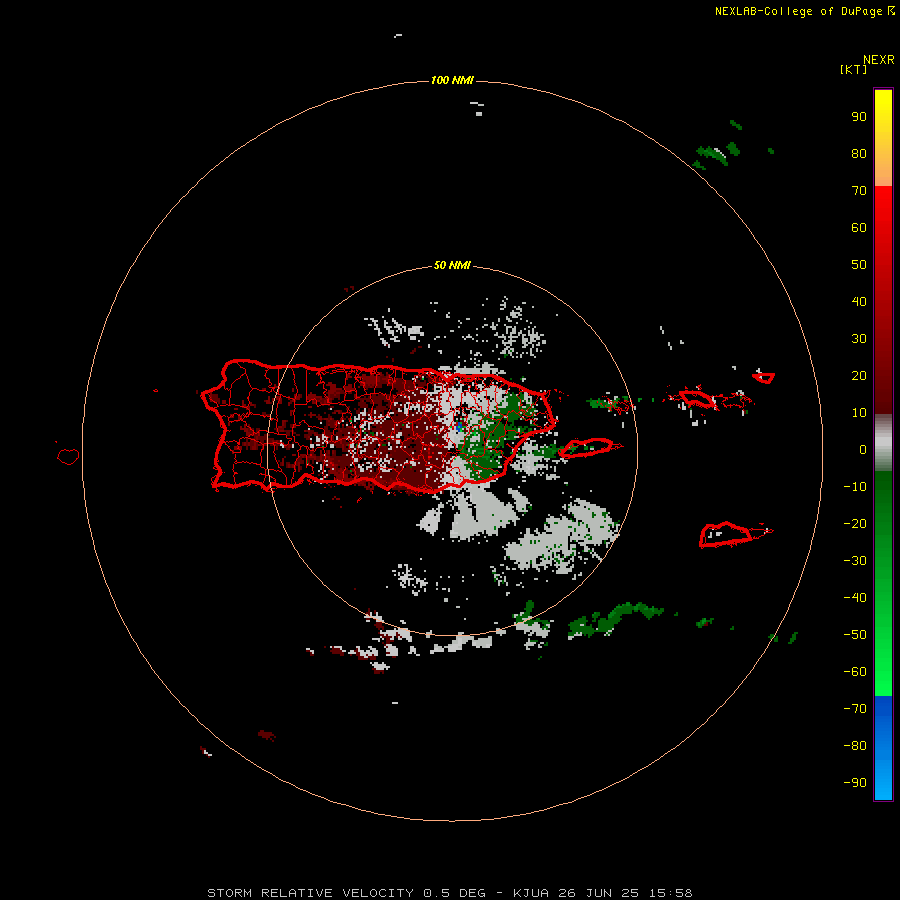This screenshot has width=900, height=900.
Task: Click the 'KJUA' radar station identifier
Action: pos(531,893)
